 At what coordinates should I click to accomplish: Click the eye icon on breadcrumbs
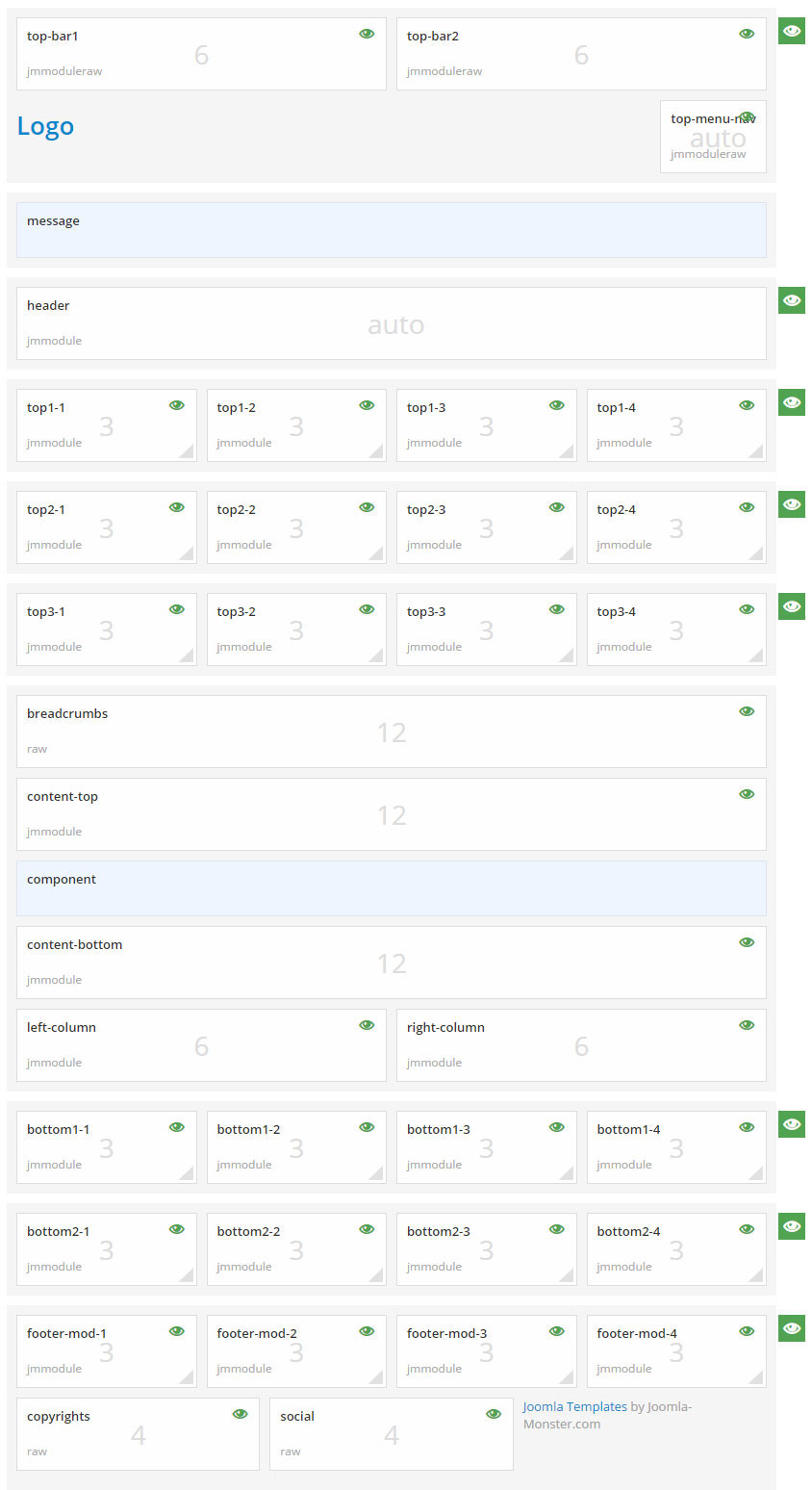pos(747,711)
